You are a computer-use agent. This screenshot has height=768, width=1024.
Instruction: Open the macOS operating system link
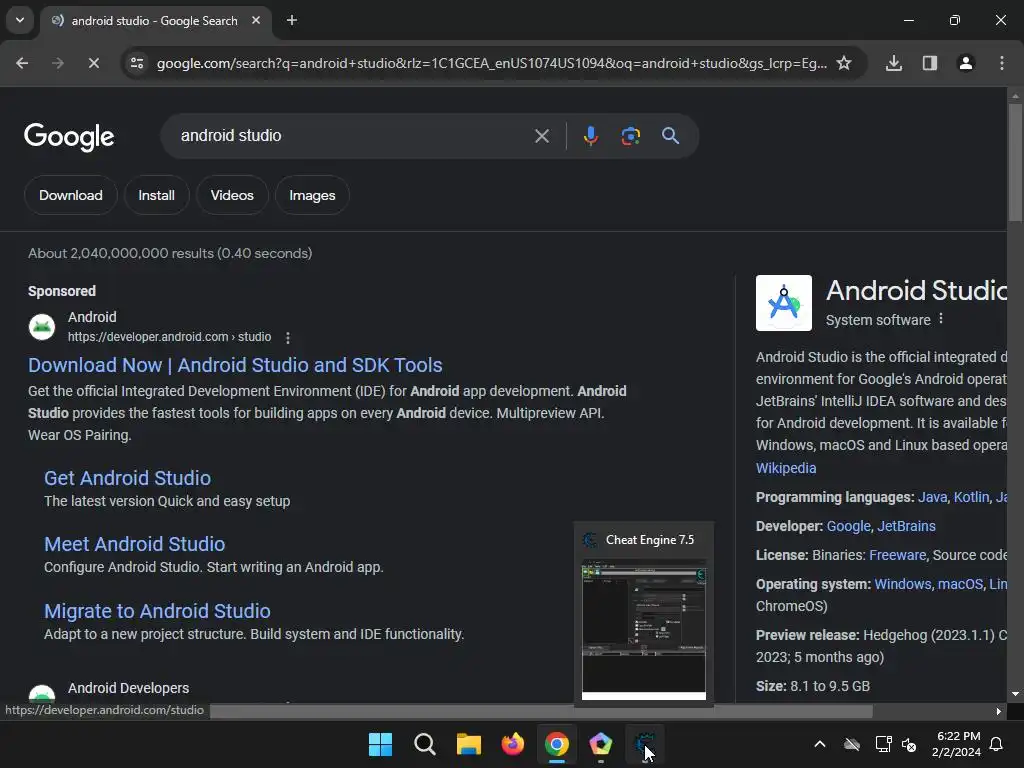pos(960,584)
